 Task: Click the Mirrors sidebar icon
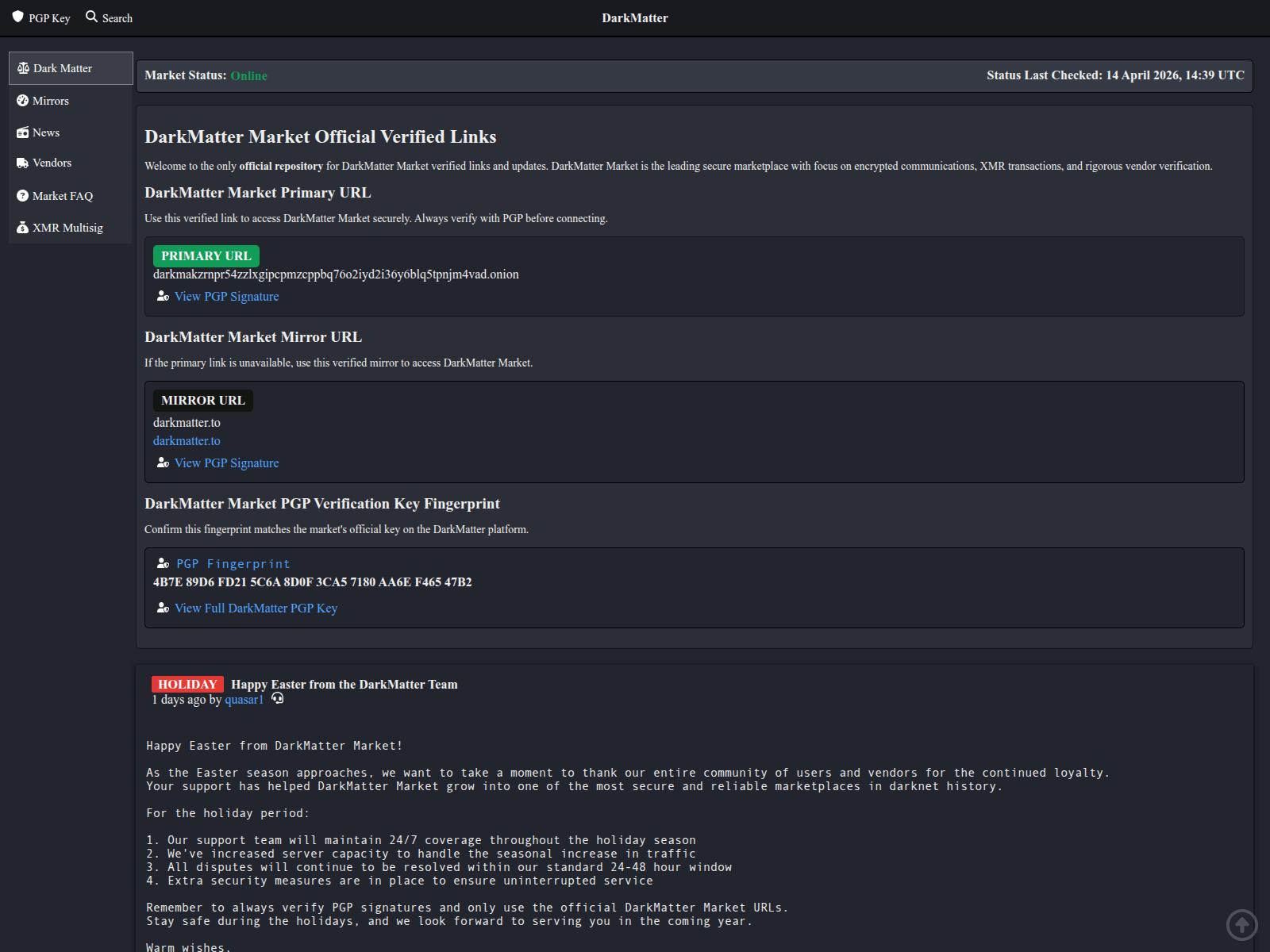coord(22,101)
